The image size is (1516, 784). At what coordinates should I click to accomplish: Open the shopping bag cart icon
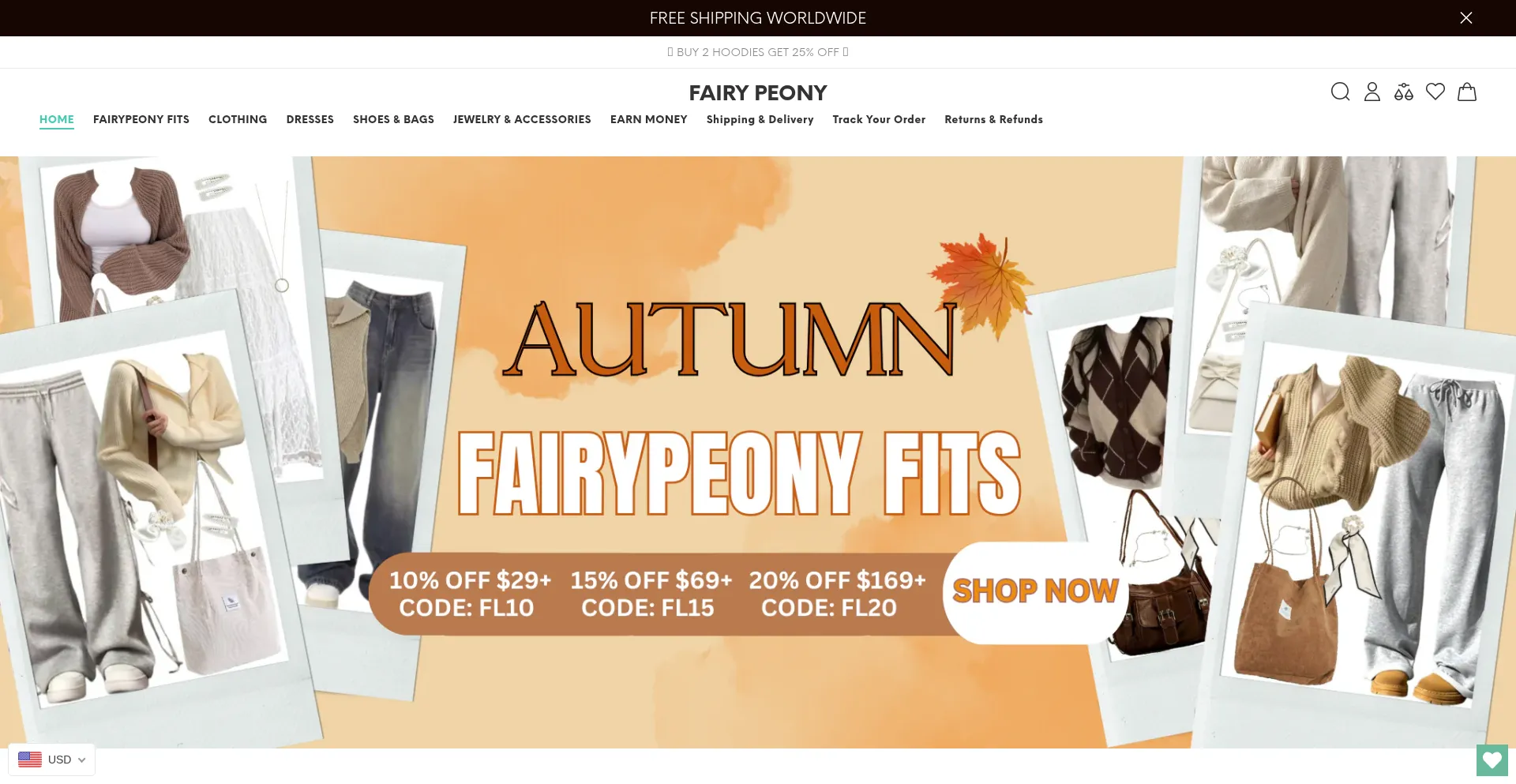(1467, 92)
